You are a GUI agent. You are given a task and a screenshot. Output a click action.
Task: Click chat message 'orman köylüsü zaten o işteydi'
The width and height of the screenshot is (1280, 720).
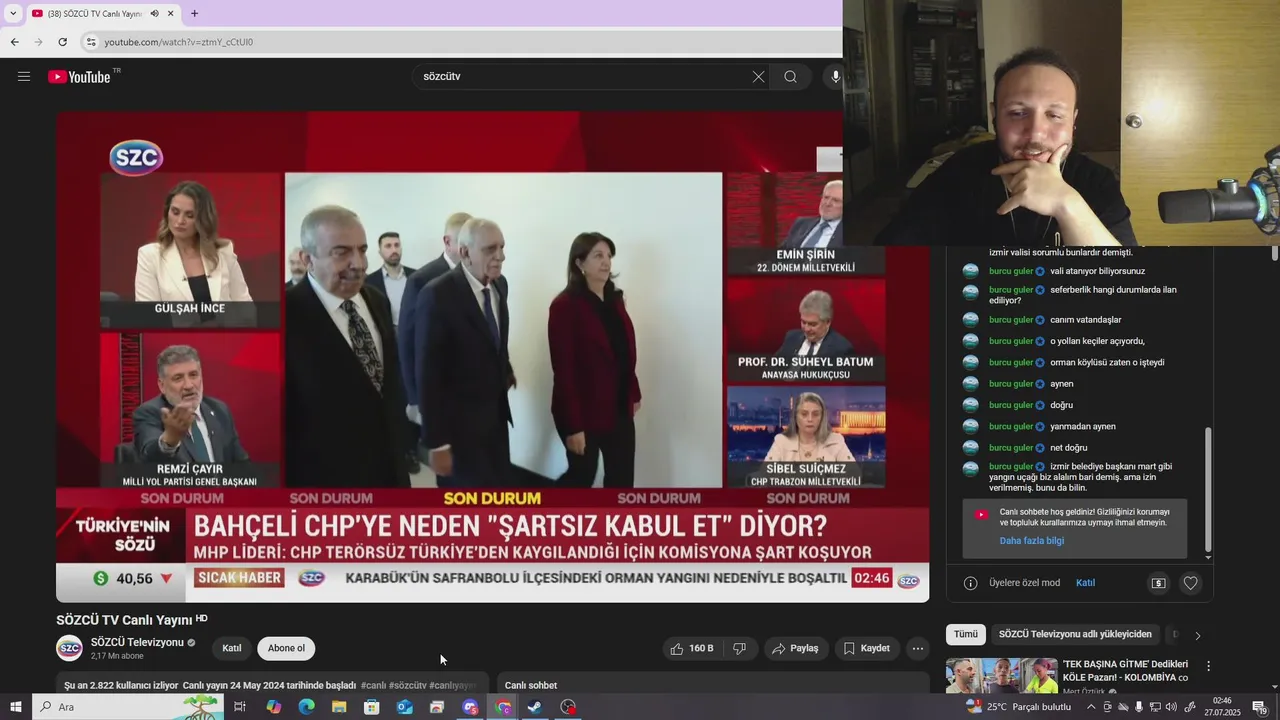point(1107,362)
